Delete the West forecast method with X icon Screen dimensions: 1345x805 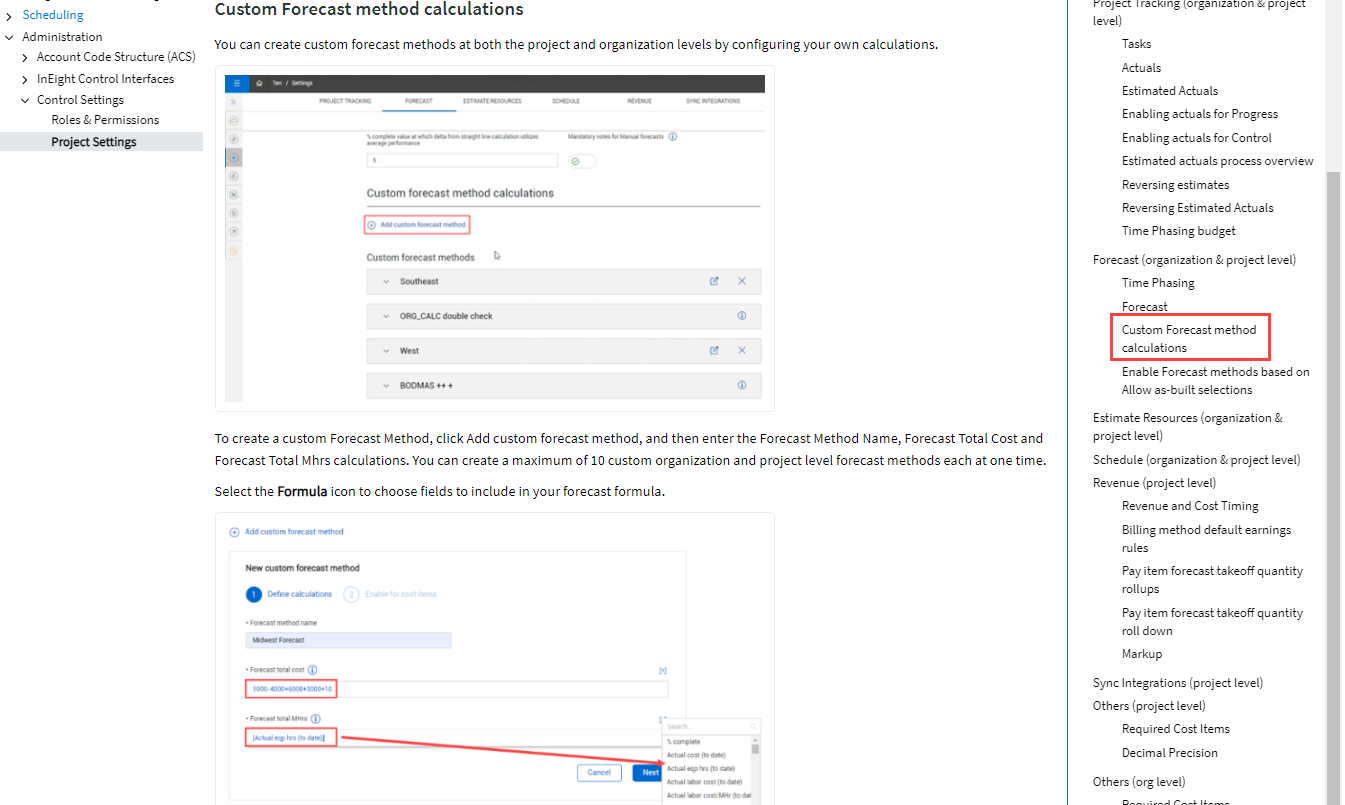[x=742, y=350]
